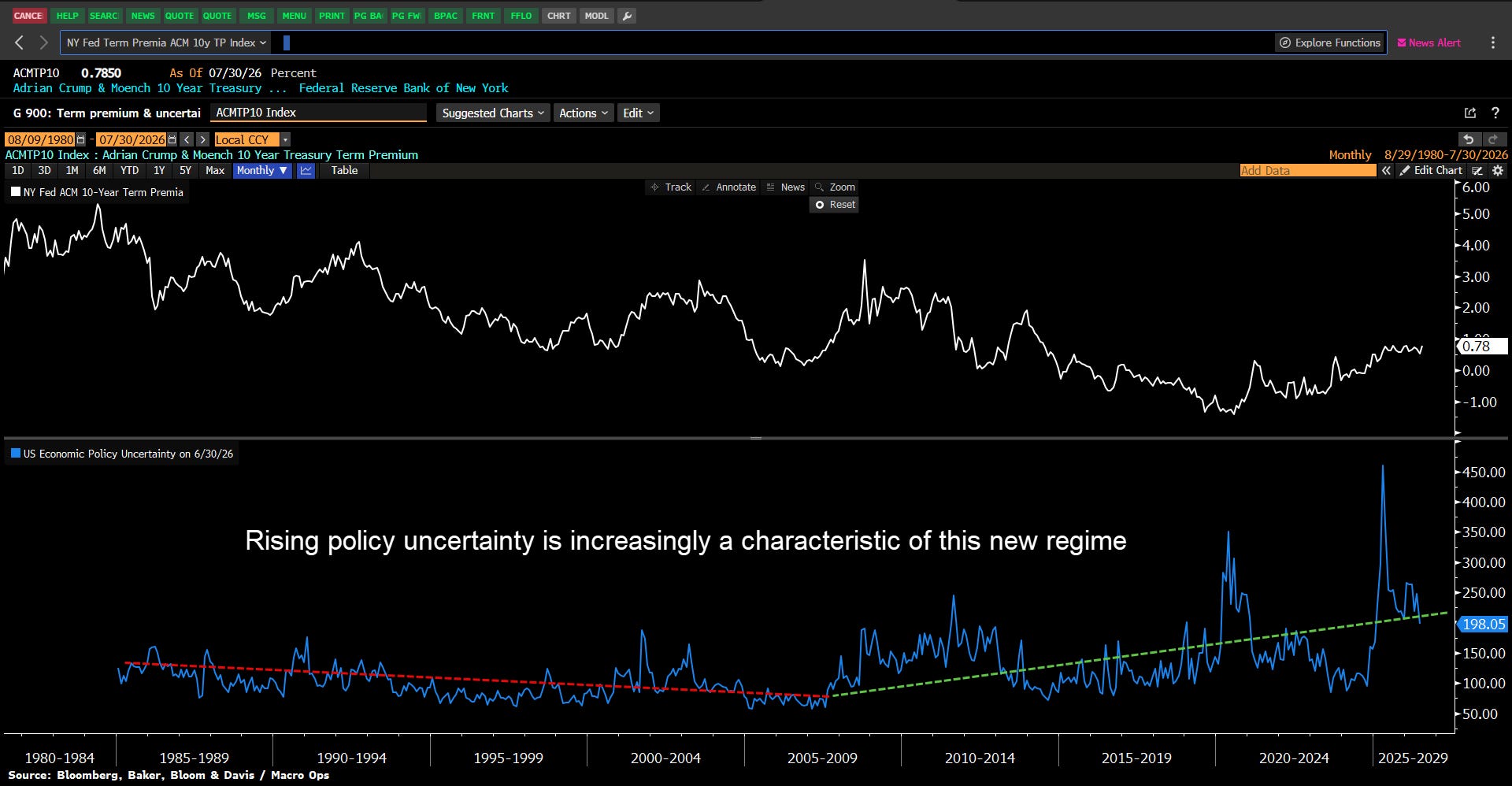Image resolution: width=1512 pixels, height=786 pixels.
Task: Click the BPAC key
Action: click(x=446, y=16)
